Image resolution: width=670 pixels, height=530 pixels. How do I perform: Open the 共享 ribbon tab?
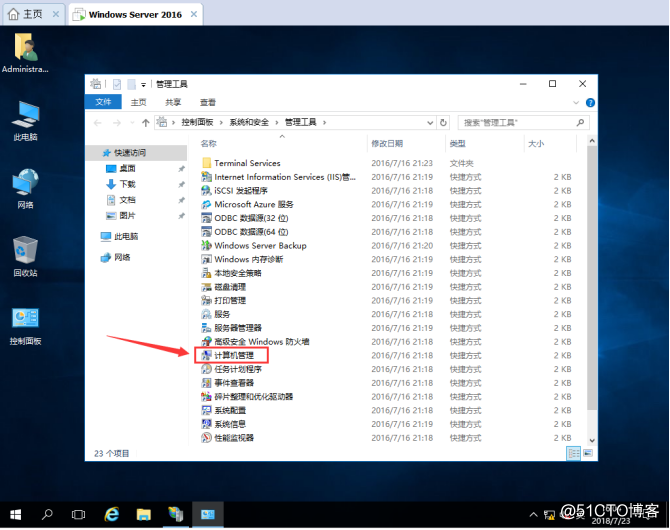tap(173, 102)
